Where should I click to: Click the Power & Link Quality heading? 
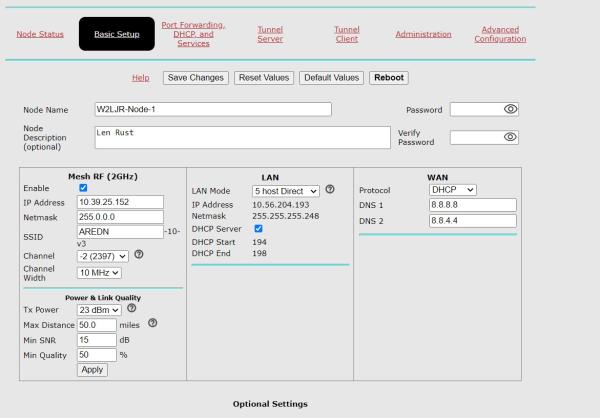pyautogui.click(x=103, y=298)
